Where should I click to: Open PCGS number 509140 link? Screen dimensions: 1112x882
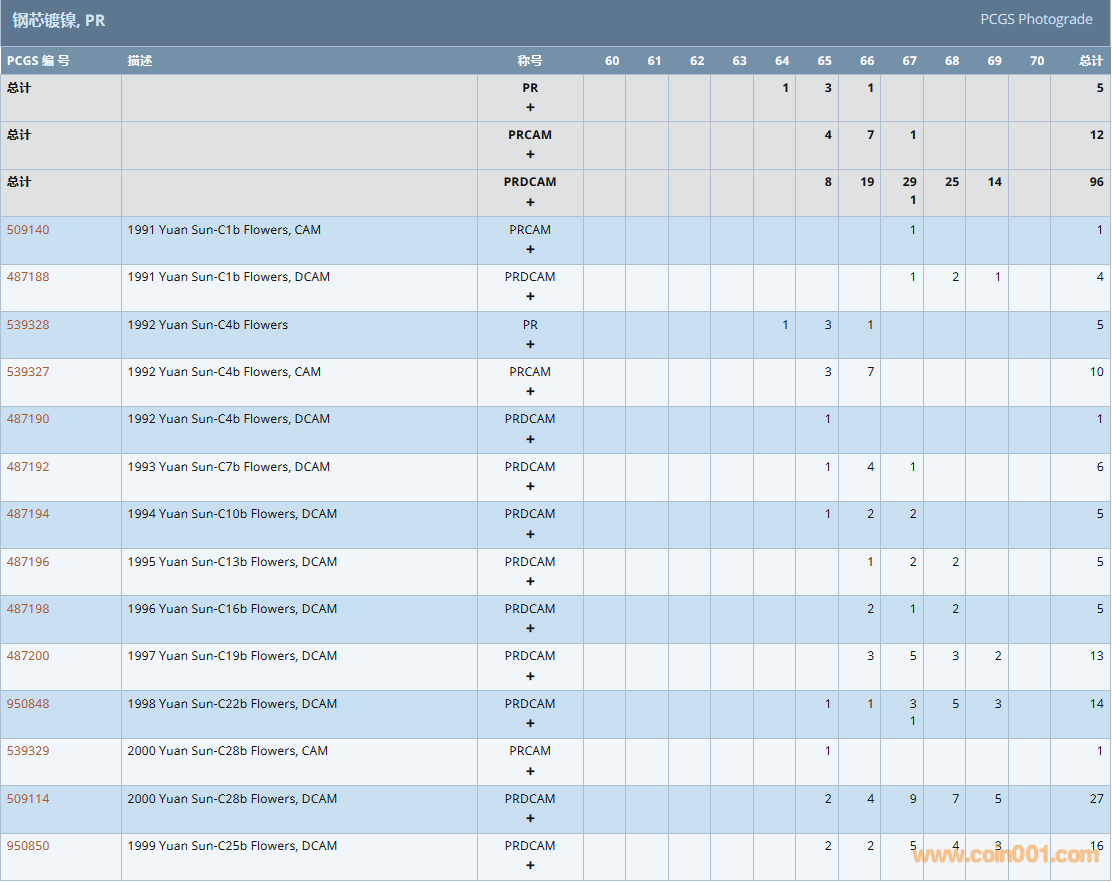tap(28, 230)
